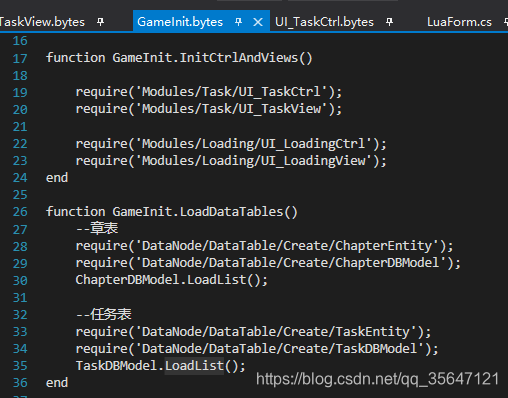Switch to the UI_TaskCtrl.bytes tab
Image resolution: width=508 pixels, height=398 pixels.
click(324, 22)
